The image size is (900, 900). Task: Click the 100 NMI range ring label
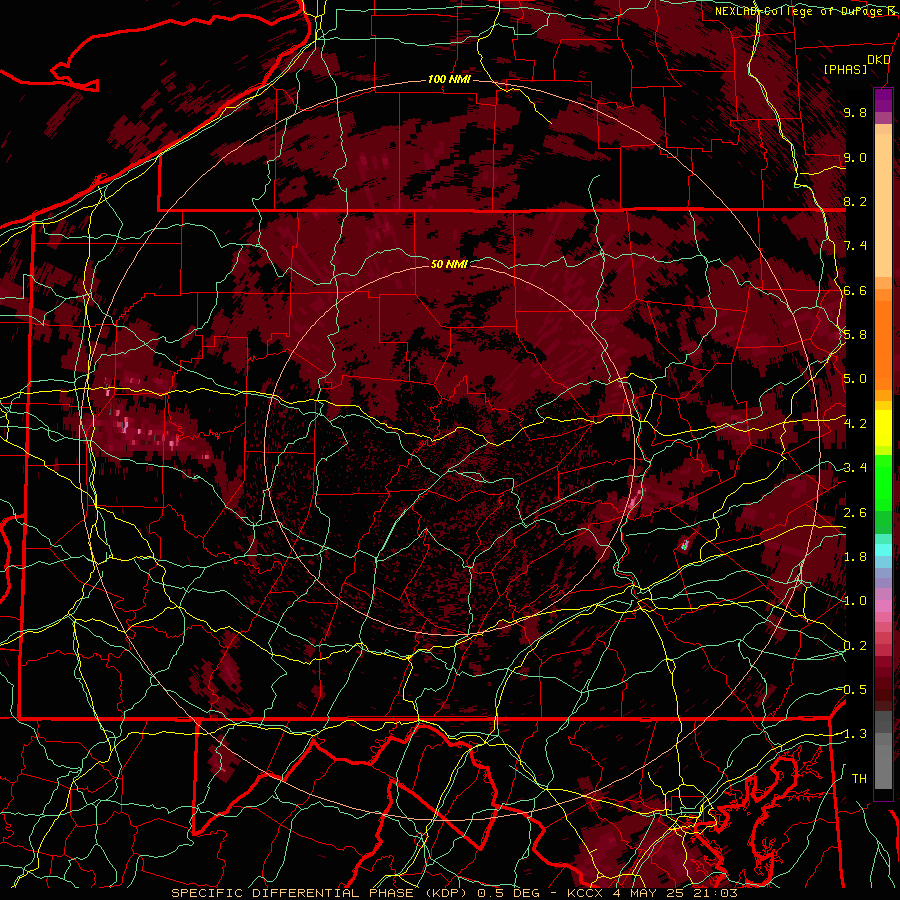449,79
